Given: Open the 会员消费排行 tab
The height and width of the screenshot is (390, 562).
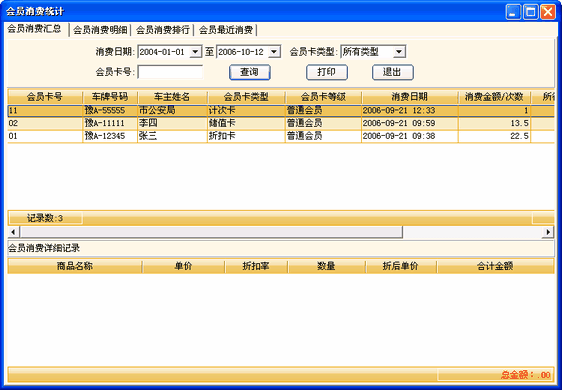Looking at the screenshot, I should coord(162,30).
